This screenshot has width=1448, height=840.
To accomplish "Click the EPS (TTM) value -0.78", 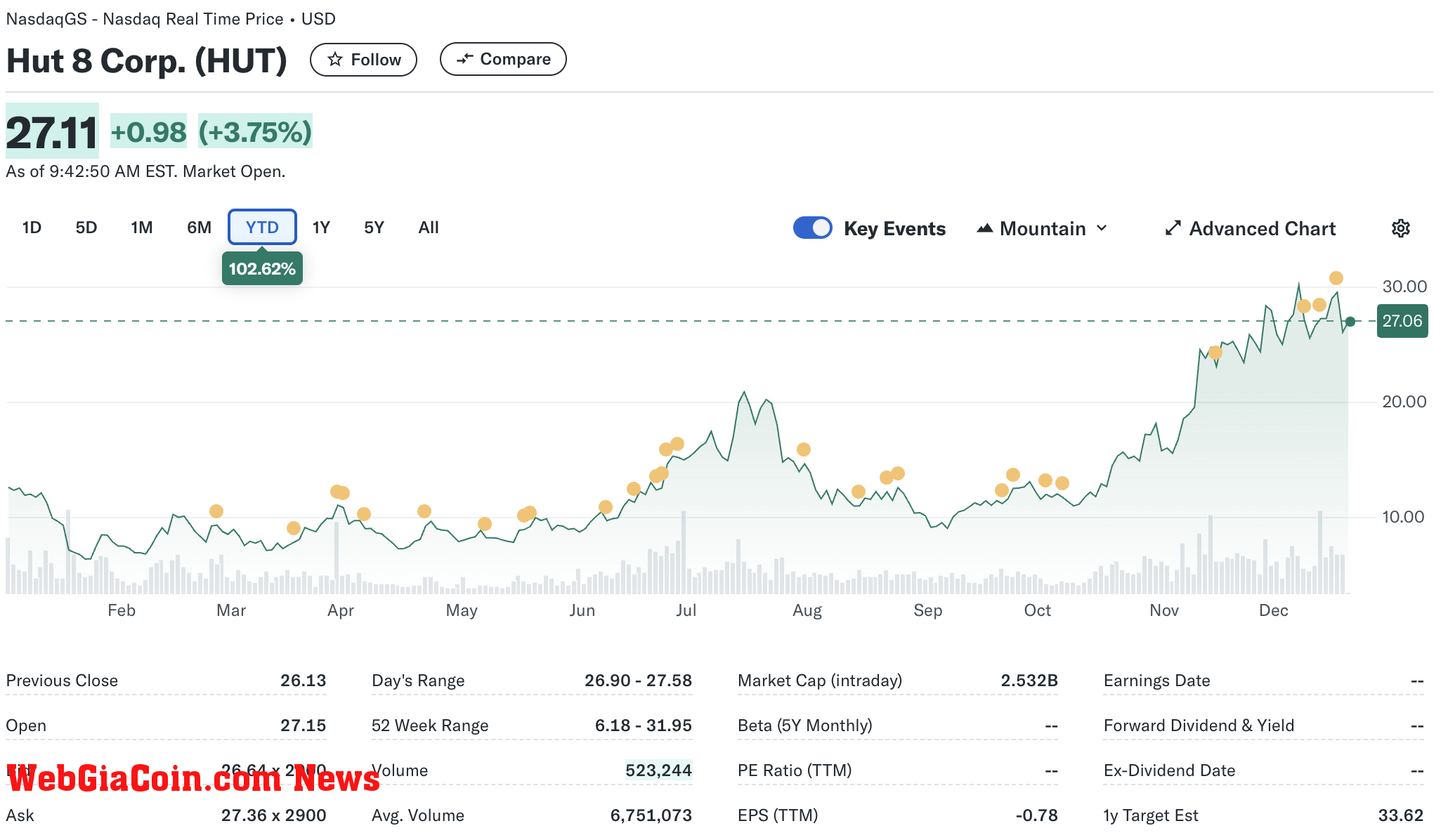I will point(1037,815).
